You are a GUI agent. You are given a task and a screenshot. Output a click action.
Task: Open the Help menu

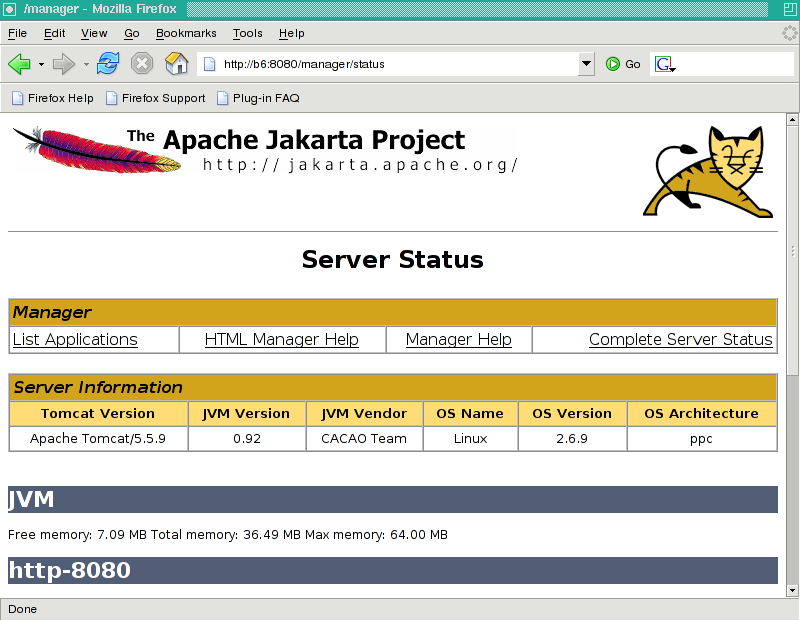pos(291,33)
